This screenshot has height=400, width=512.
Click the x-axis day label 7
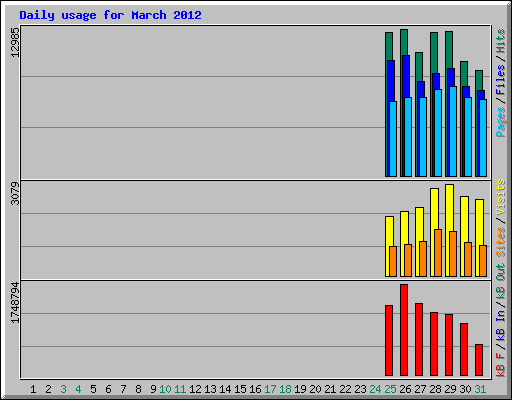[x=123, y=389]
